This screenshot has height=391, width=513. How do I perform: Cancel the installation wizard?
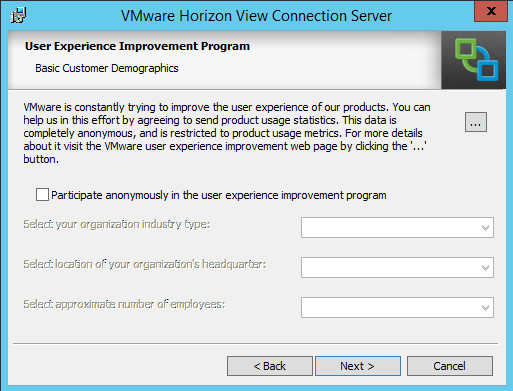tap(449, 366)
